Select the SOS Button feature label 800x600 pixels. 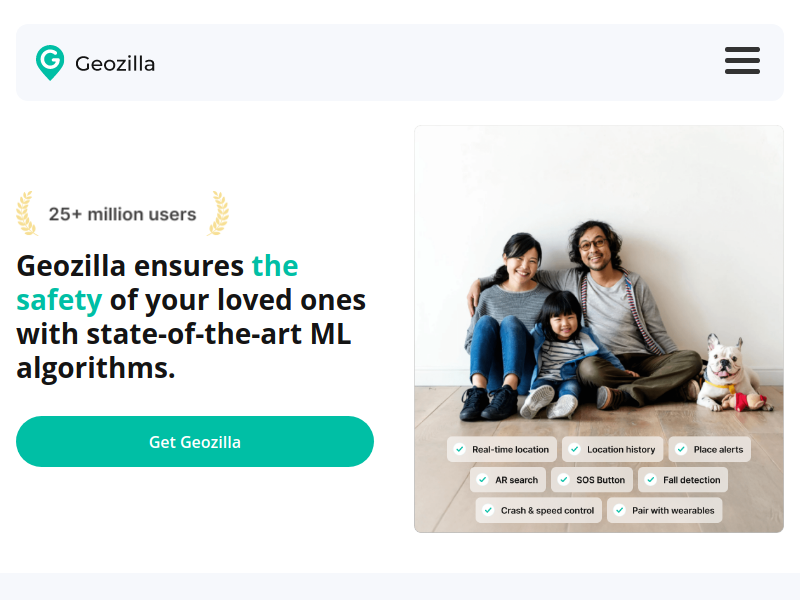click(600, 480)
